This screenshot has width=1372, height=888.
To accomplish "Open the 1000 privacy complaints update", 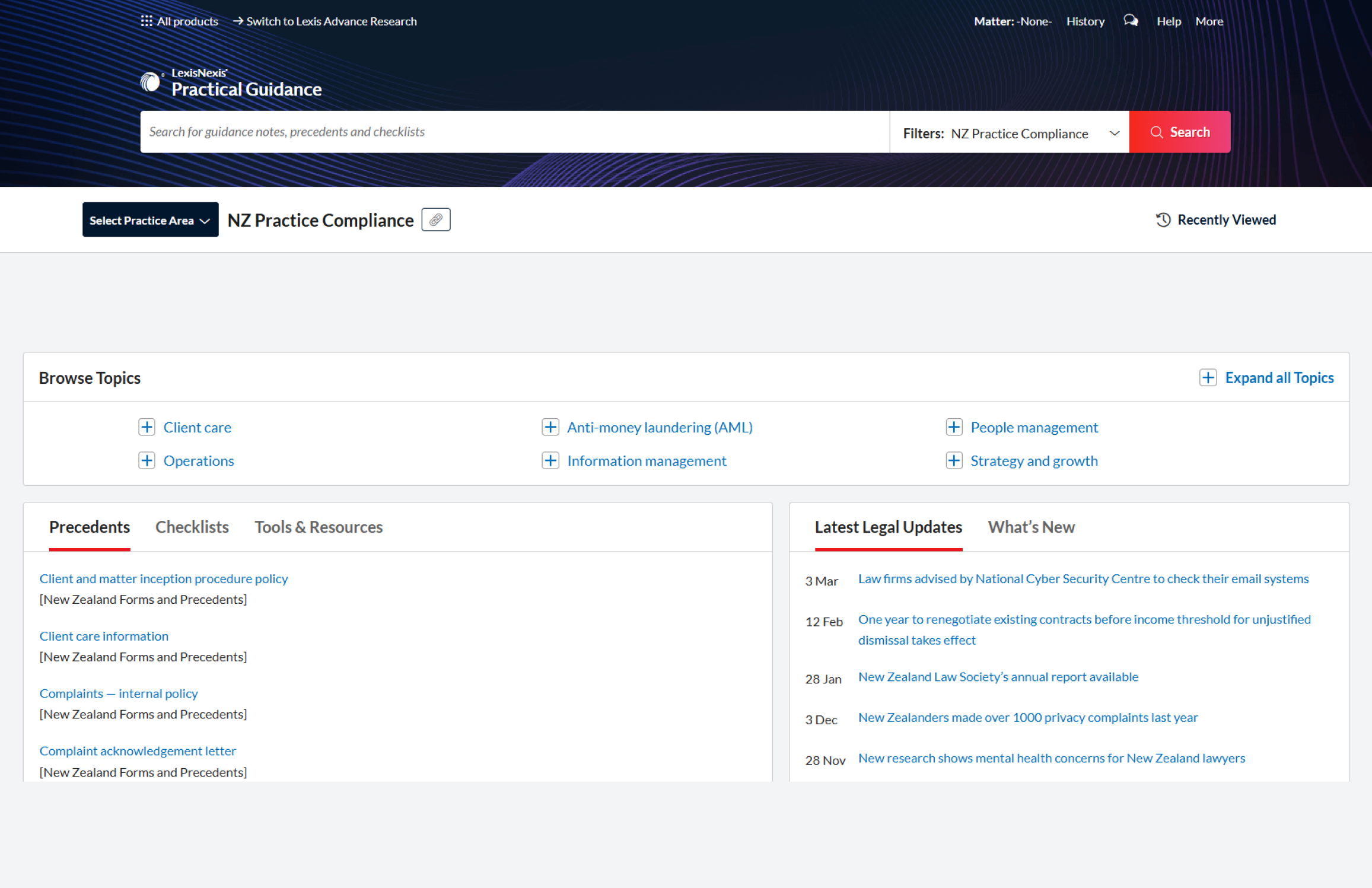I will (1027, 717).
